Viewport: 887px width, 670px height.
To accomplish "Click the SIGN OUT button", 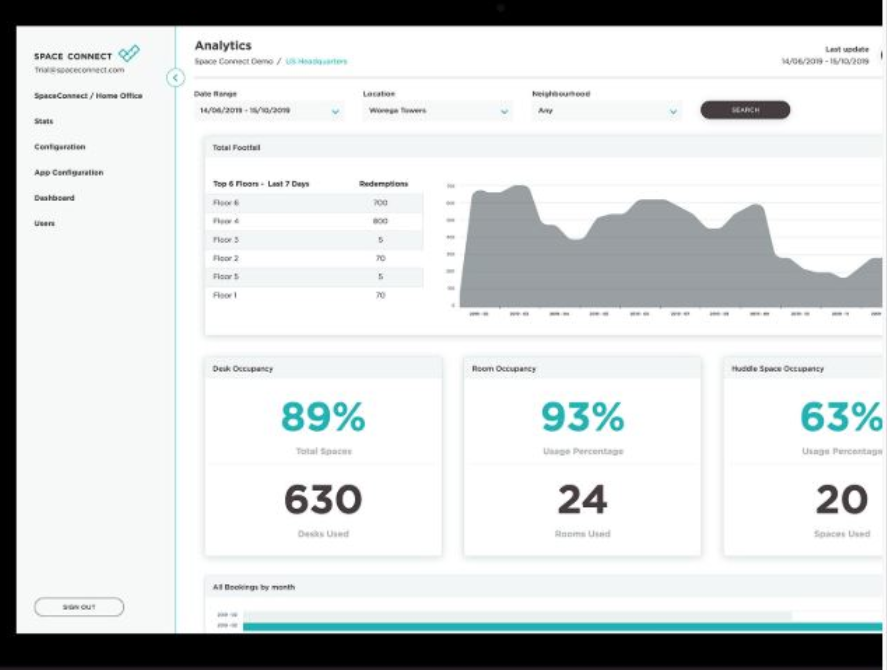I will 79,607.
